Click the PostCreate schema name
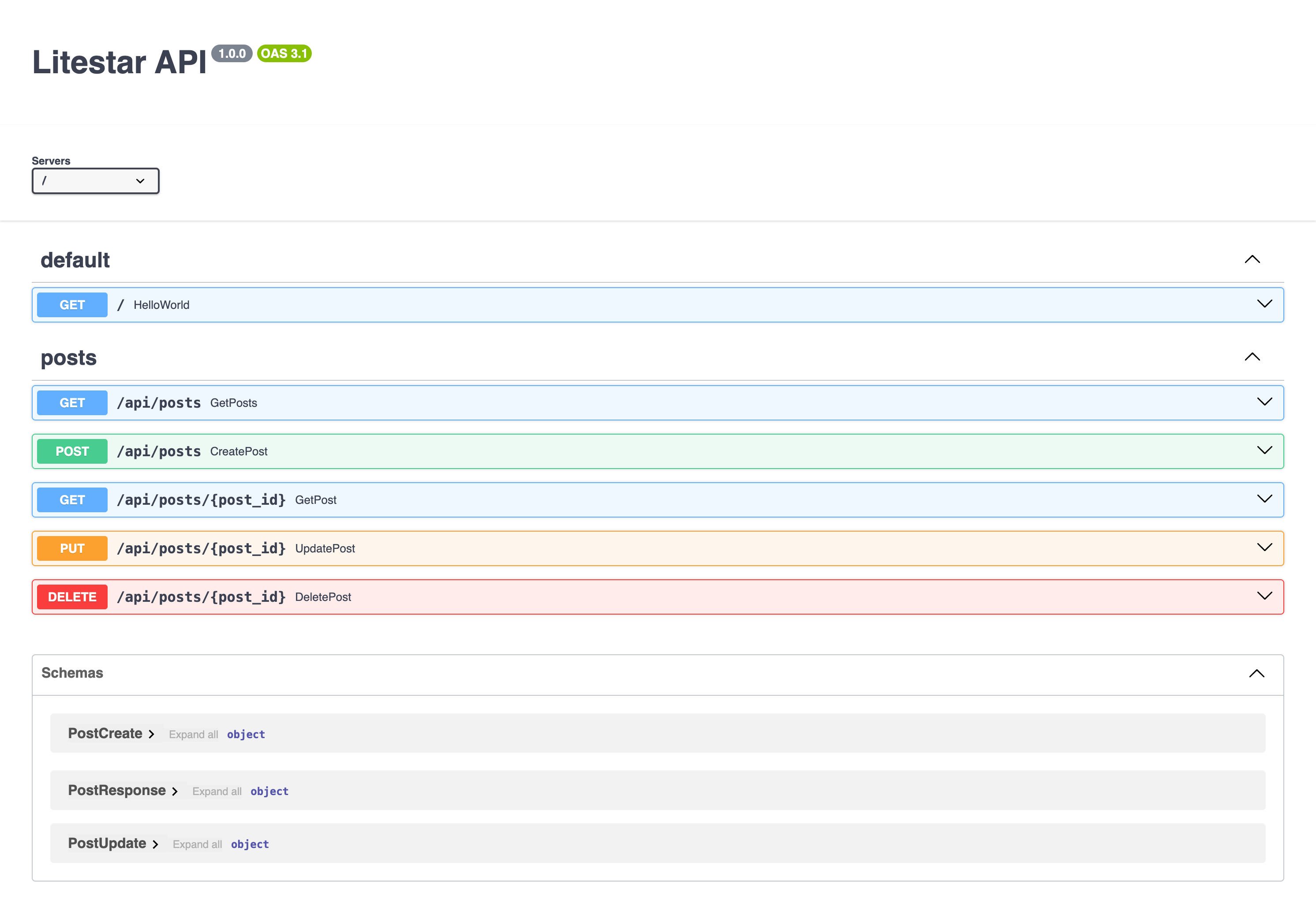The width and height of the screenshot is (1316, 908). click(x=105, y=733)
